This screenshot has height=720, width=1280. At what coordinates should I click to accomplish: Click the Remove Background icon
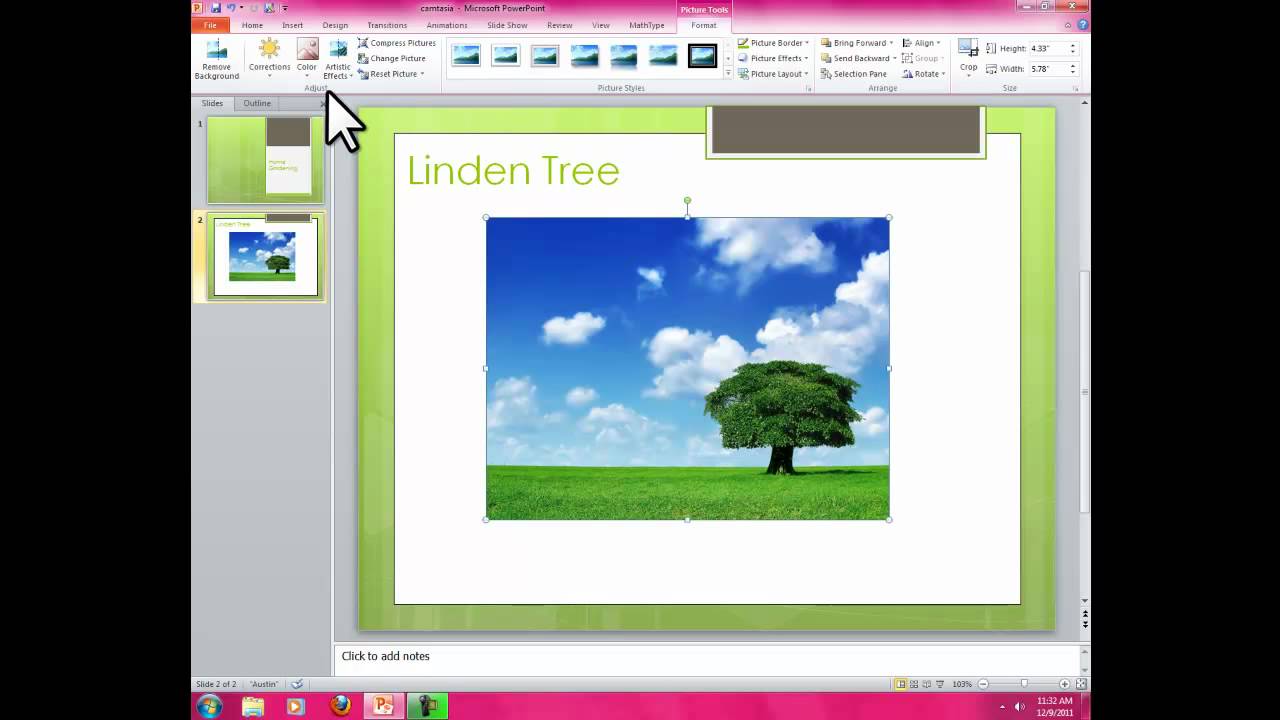pos(216,59)
